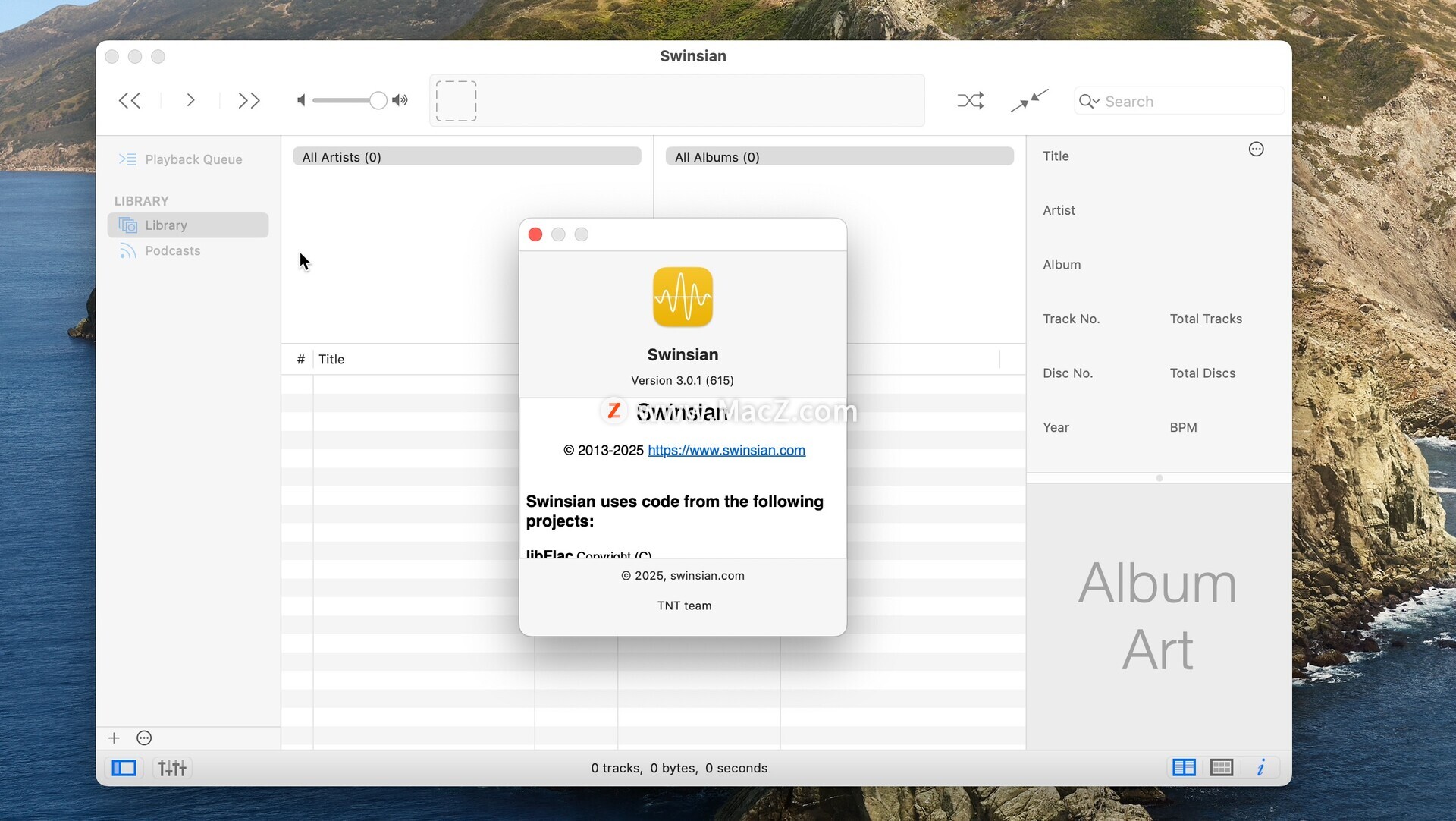Open search options dropdown magnifier
Screen dimensions: 1456x821
(x=1089, y=102)
